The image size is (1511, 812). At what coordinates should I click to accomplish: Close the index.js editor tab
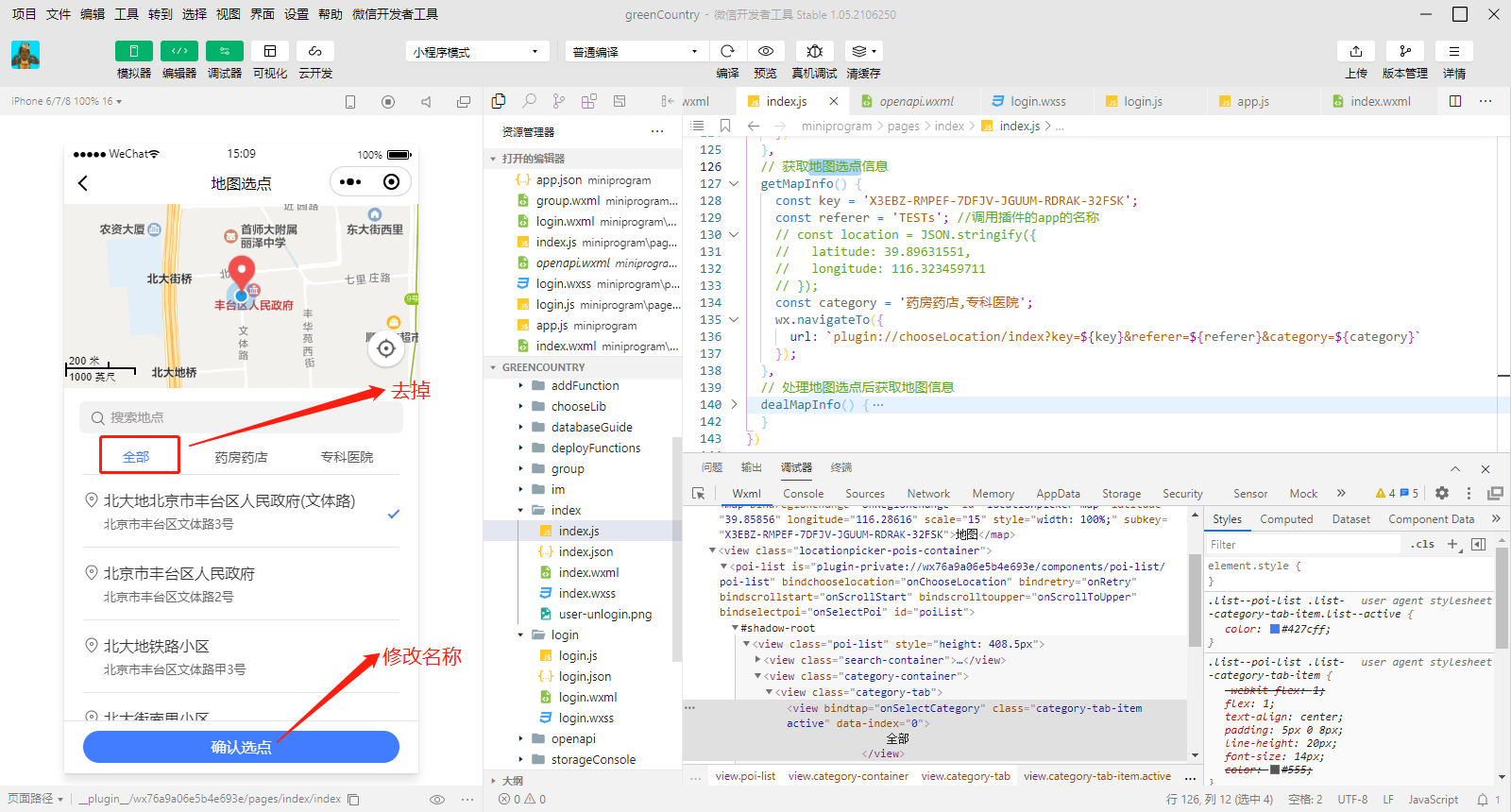(x=833, y=101)
